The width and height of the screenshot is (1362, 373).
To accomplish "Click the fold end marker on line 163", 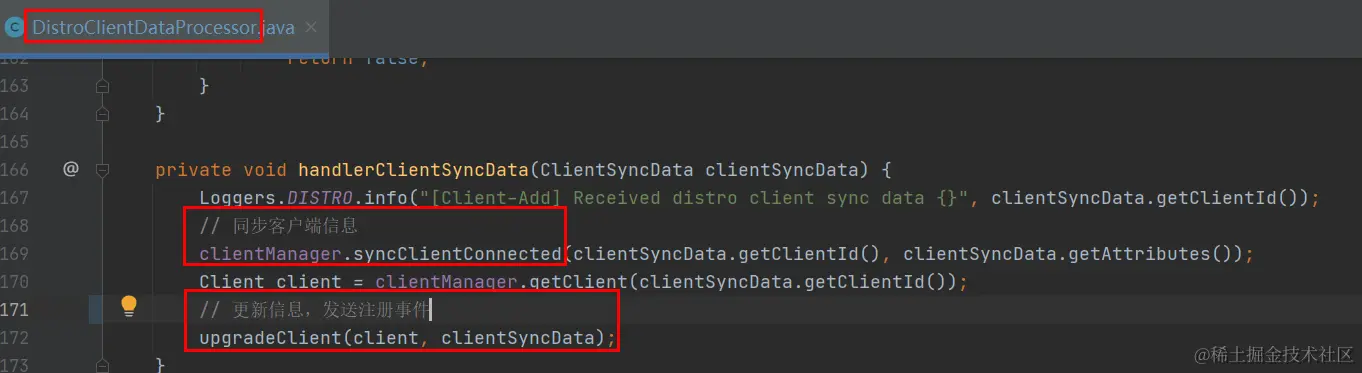I will [102, 86].
